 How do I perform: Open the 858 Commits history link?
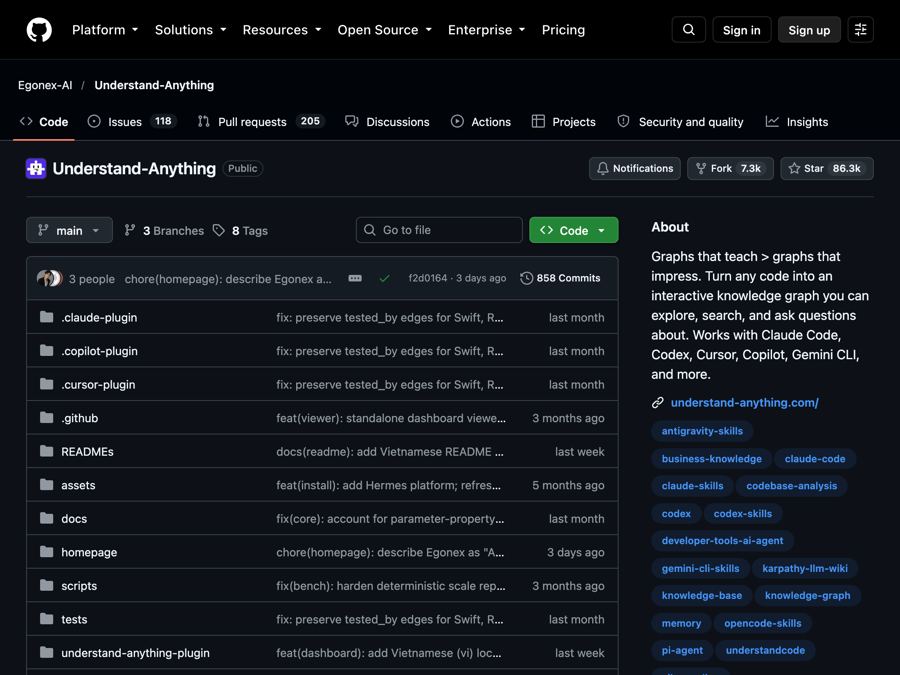coord(560,278)
